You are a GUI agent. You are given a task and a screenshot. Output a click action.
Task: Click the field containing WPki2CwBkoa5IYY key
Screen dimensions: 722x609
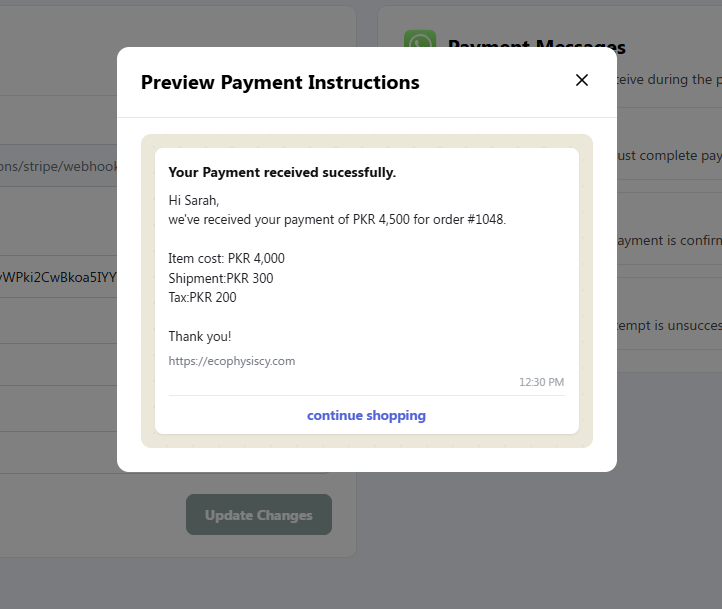[x=58, y=277]
